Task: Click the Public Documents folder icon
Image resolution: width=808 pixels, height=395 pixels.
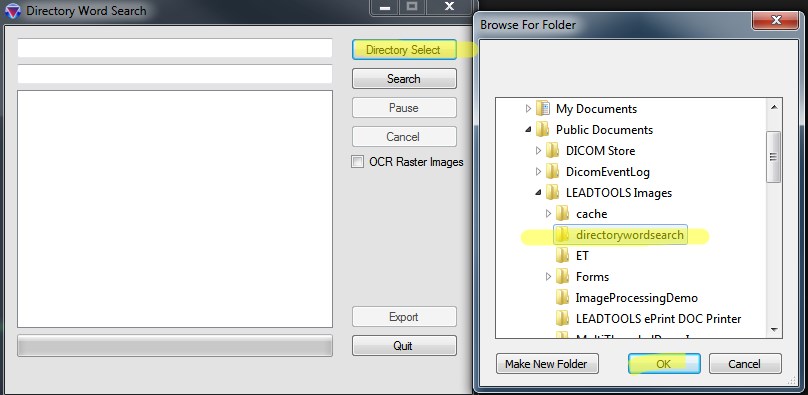Action: 543,130
